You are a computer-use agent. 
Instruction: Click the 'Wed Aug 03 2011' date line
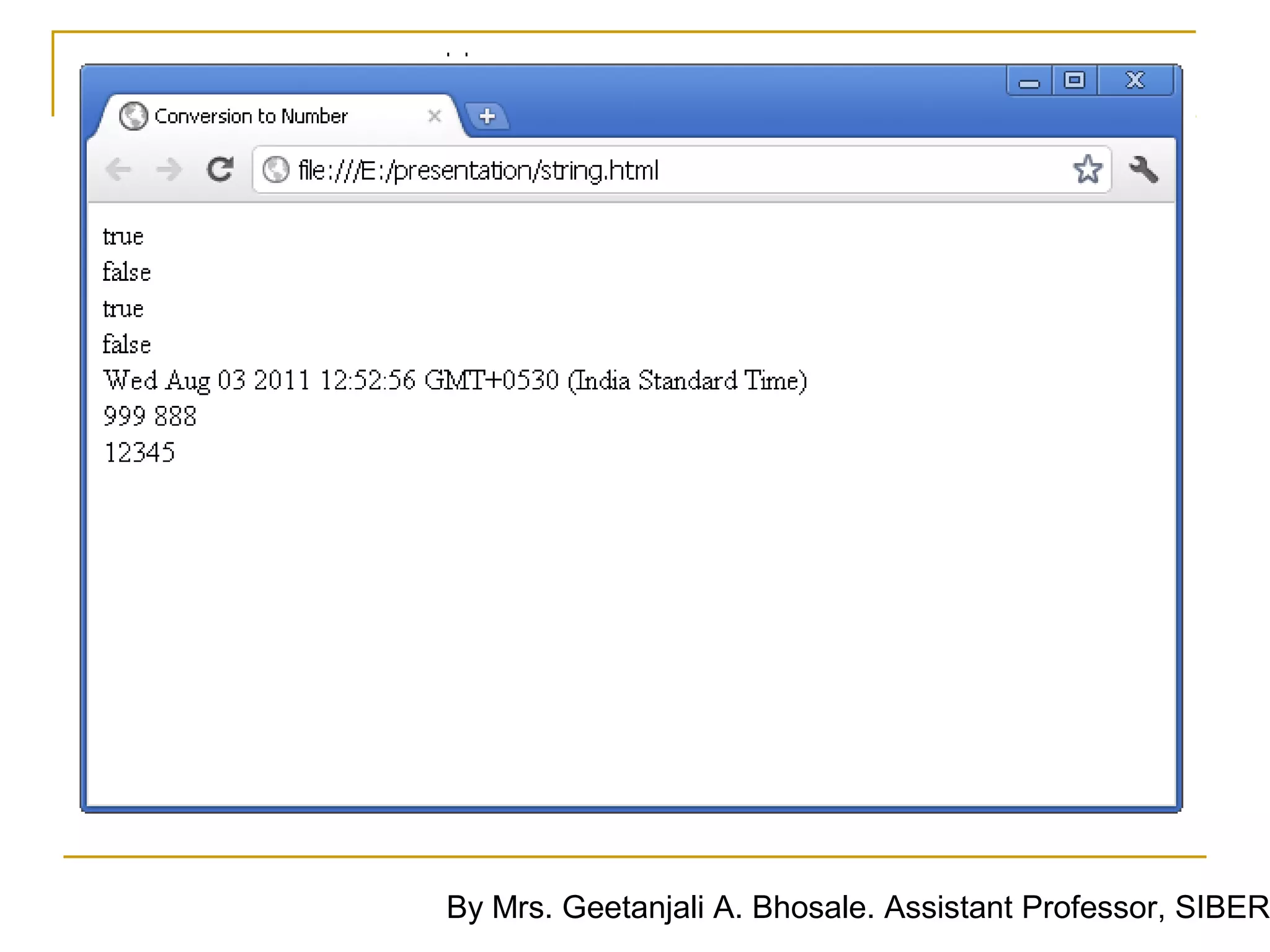(455, 381)
